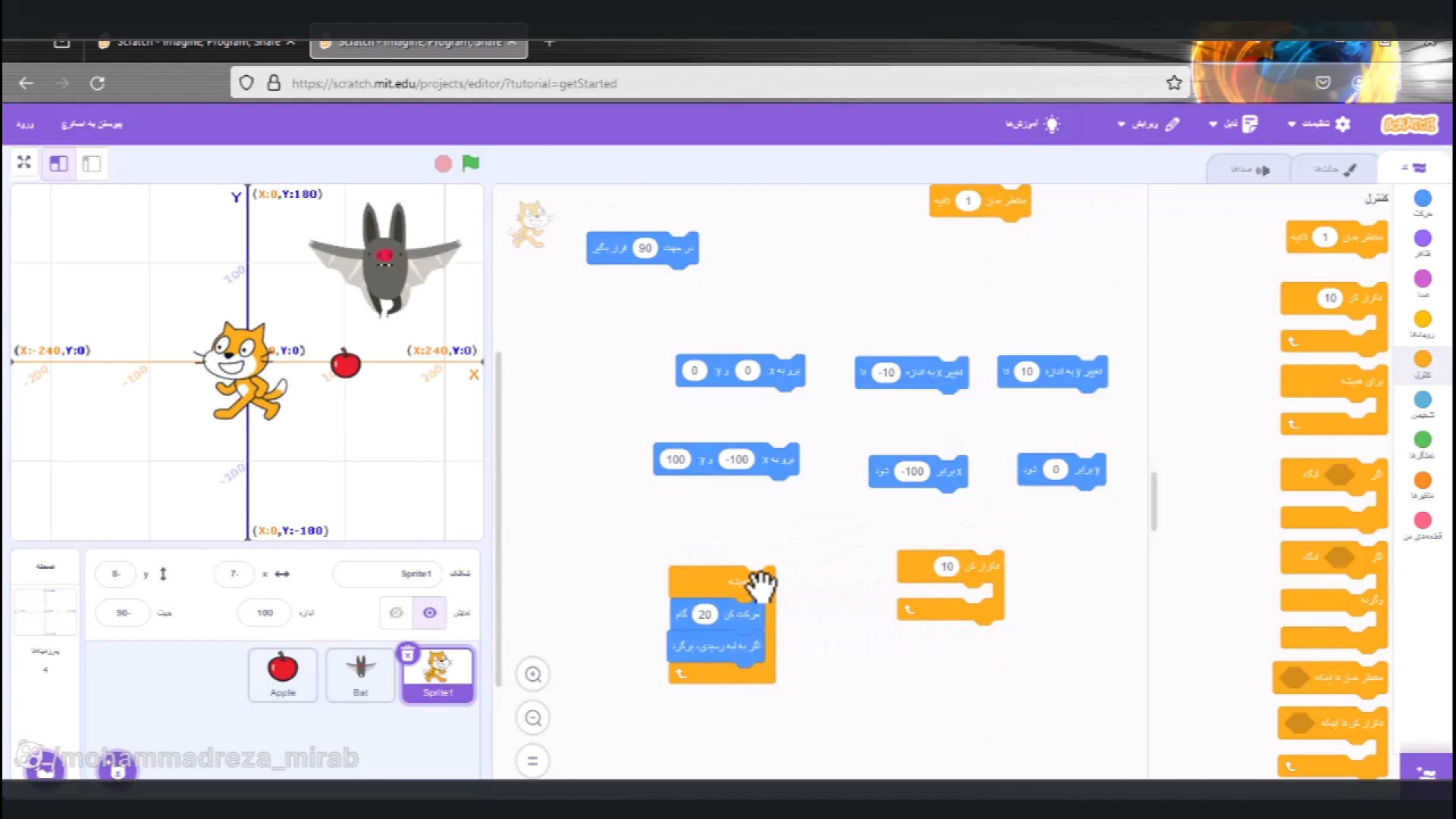Open the Choose a Backdrop button

pyautogui.click(x=45, y=768)
